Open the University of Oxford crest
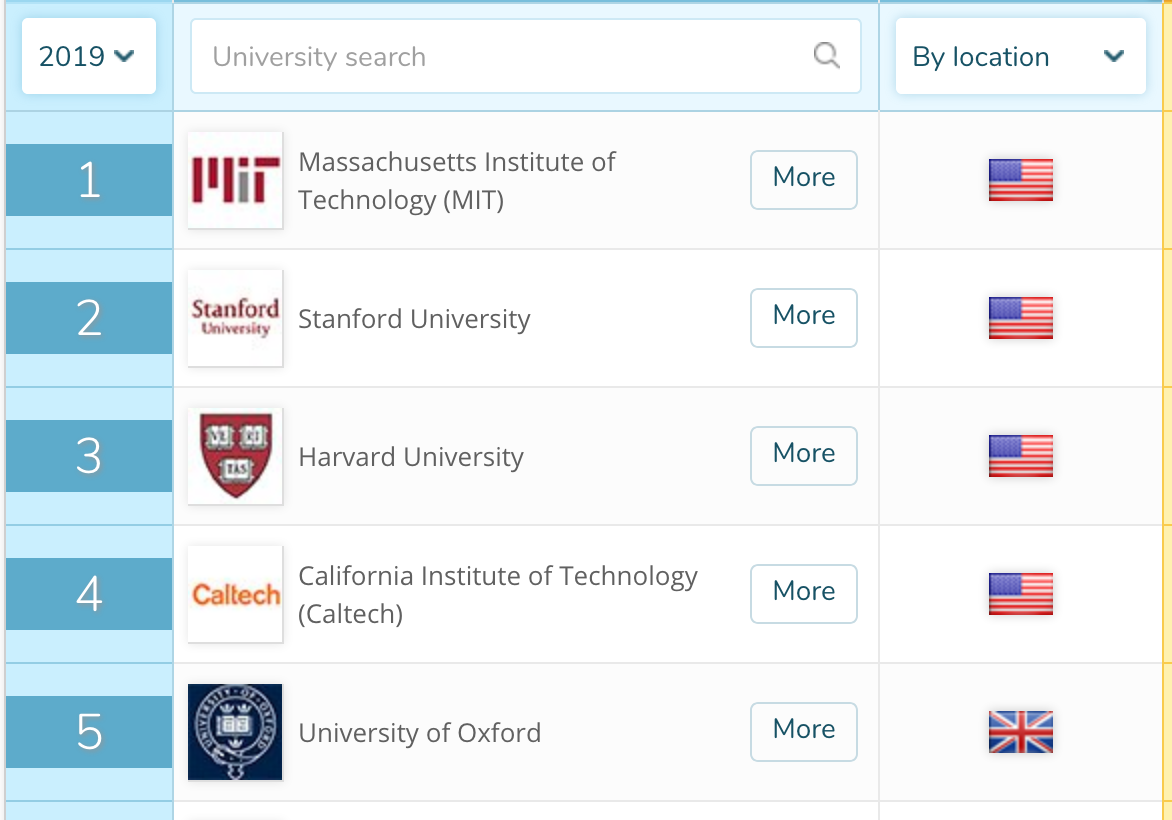Image resolution: width=1172 pixels, height=820 pixels. 235,732
